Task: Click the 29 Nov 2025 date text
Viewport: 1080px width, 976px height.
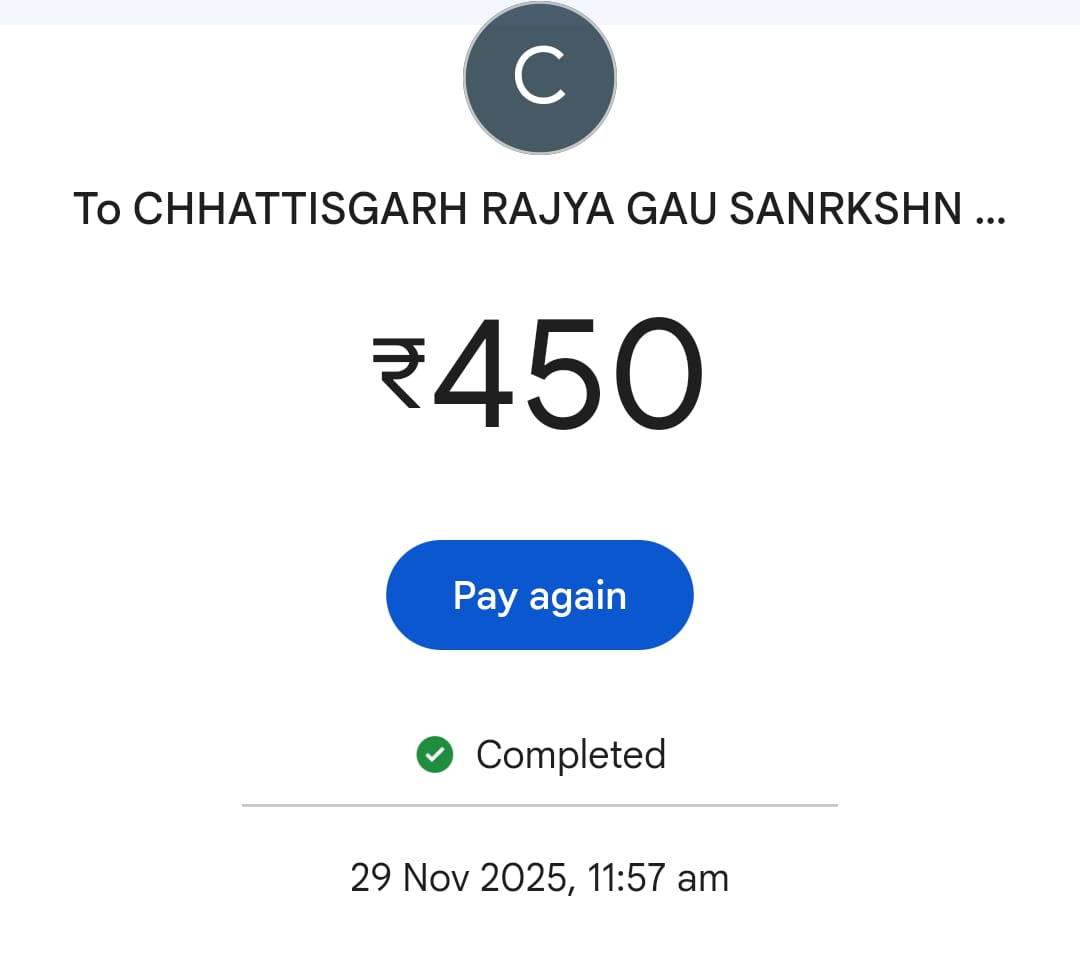Action: coord(461,878)
